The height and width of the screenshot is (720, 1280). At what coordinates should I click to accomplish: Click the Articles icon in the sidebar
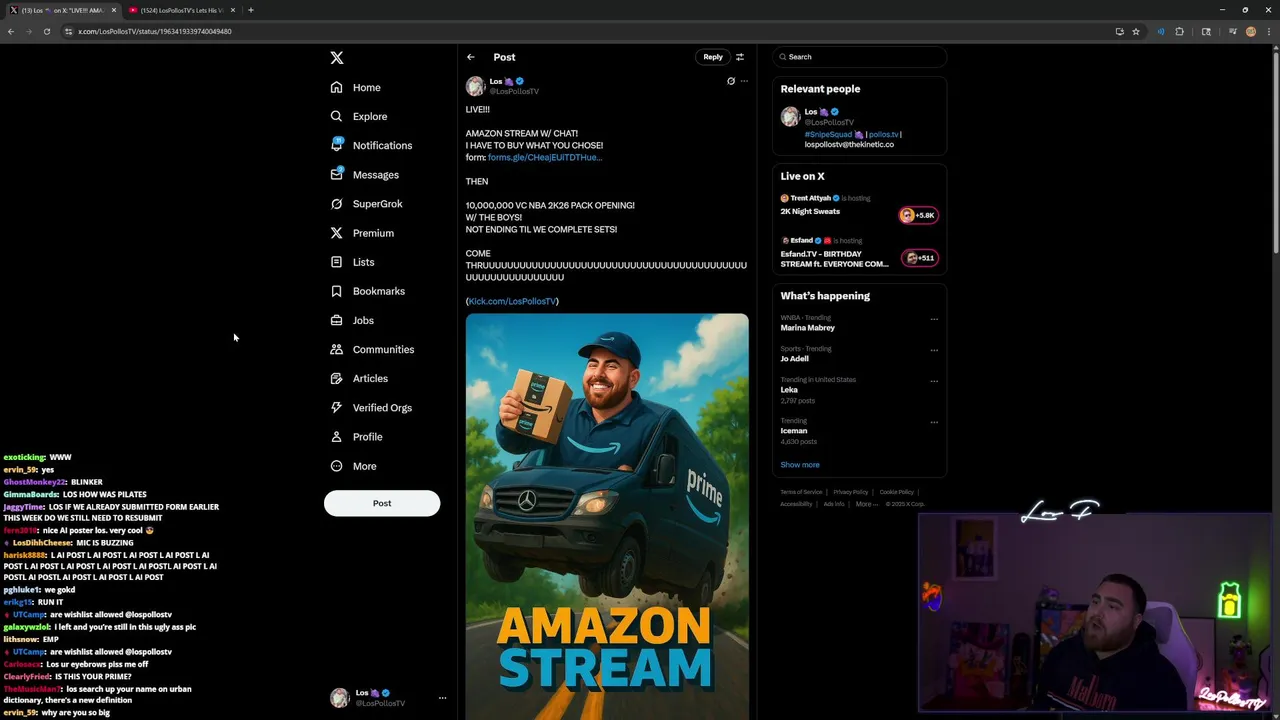tap(337, 378)
